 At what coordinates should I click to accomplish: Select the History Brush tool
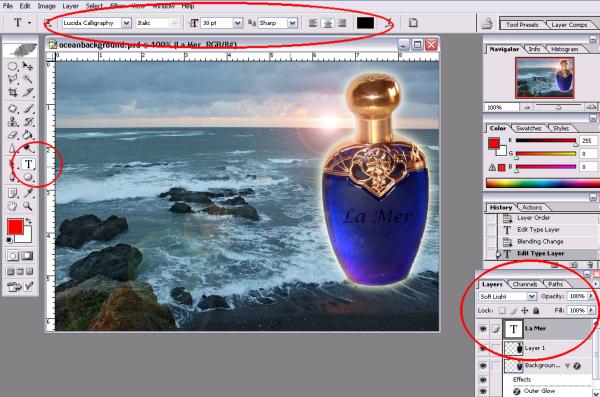[x=28, y=122]
